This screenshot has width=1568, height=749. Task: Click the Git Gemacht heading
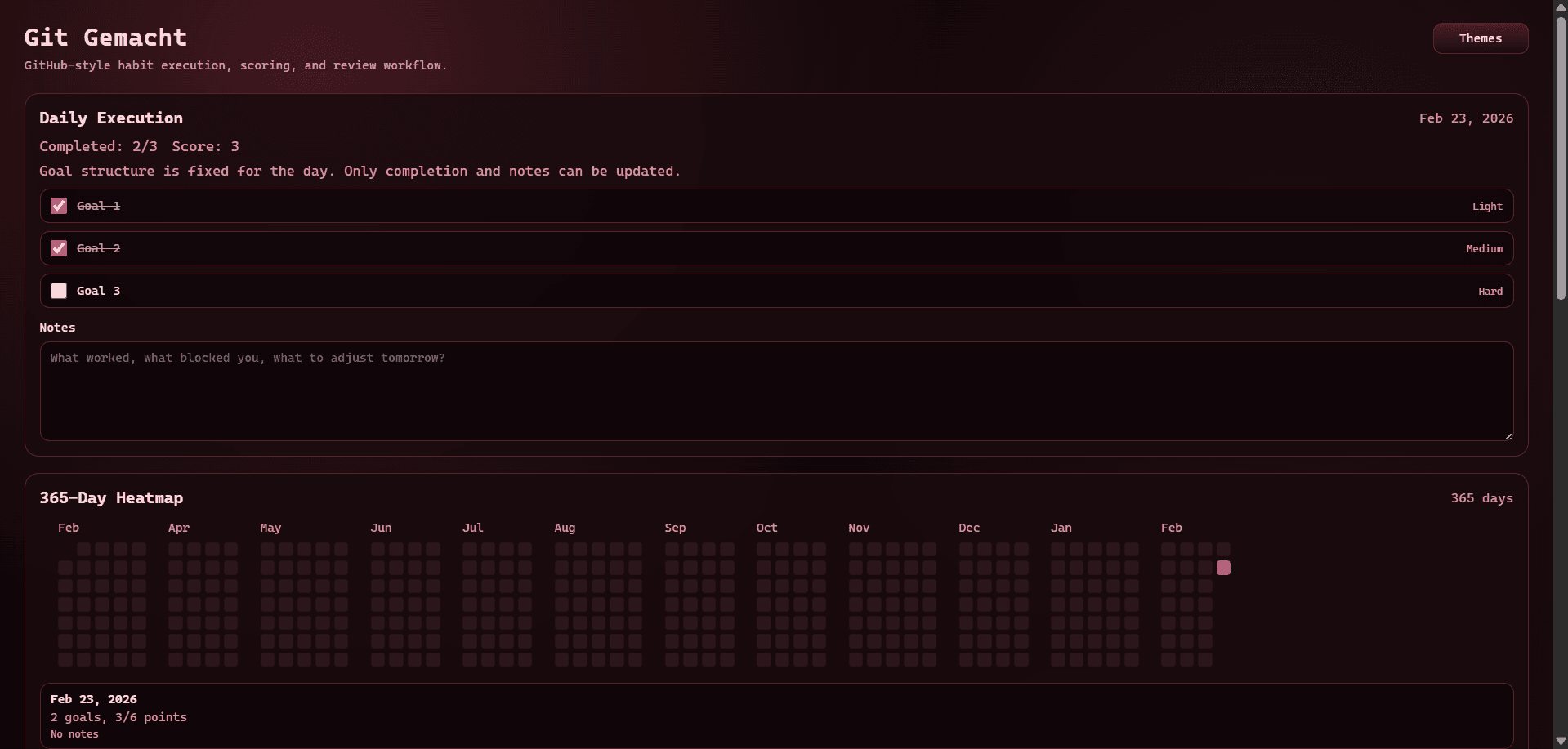click(x=105, y=37)
